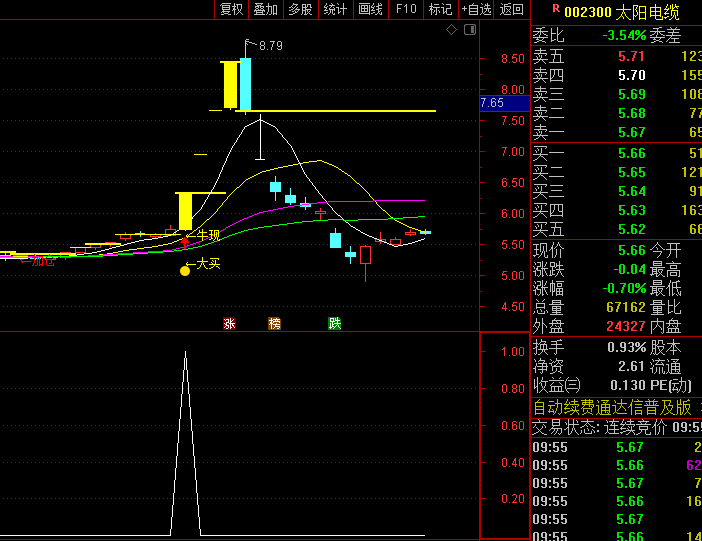Click the red 牛现 arrow marker
The image size is (702, 541).
point(185,241)
